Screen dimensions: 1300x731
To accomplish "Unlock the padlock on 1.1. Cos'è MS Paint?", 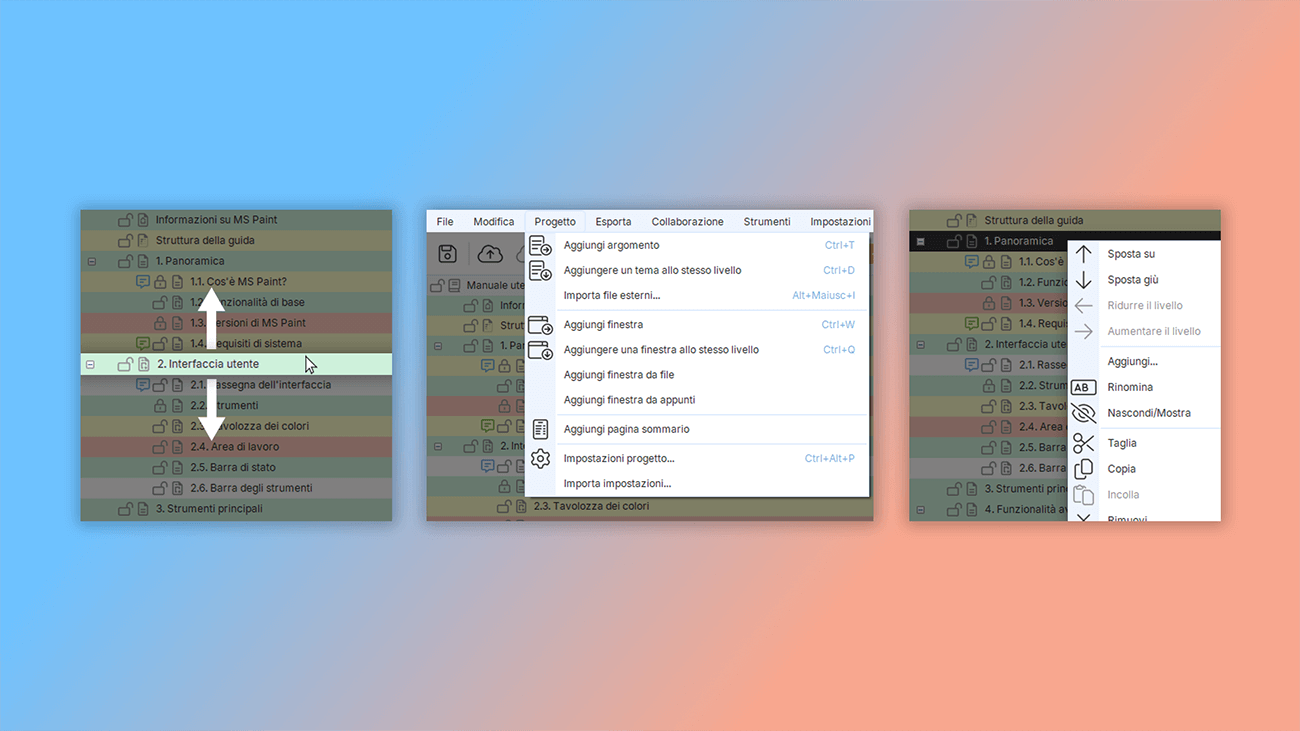I will (161, 281).
